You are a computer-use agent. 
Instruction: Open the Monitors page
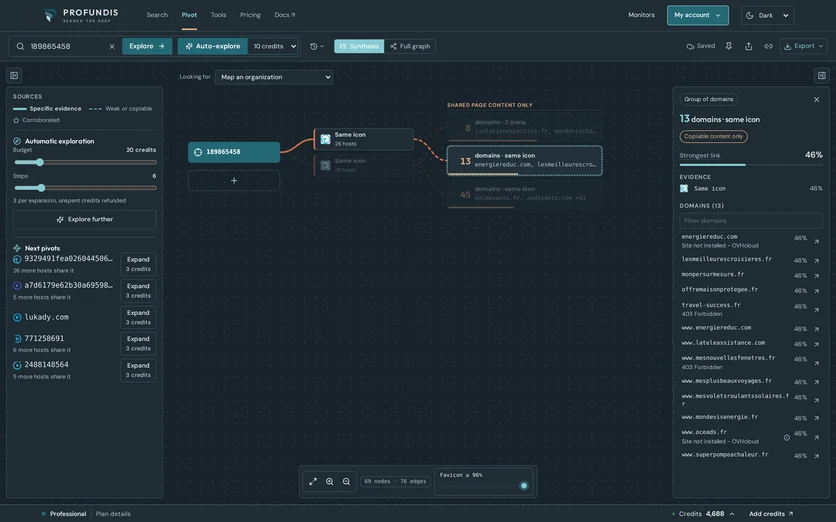pyautogui.click(x=641, y=15)
